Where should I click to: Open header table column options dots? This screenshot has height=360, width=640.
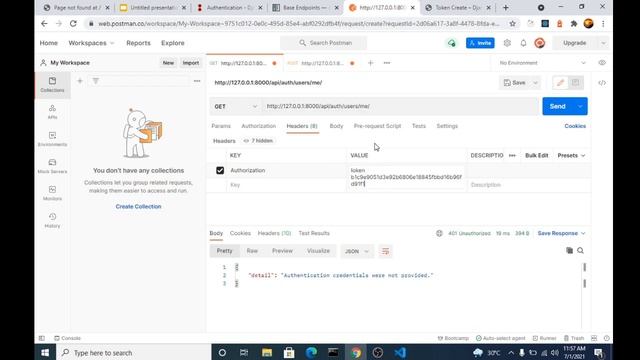click(x=512, y=156)
